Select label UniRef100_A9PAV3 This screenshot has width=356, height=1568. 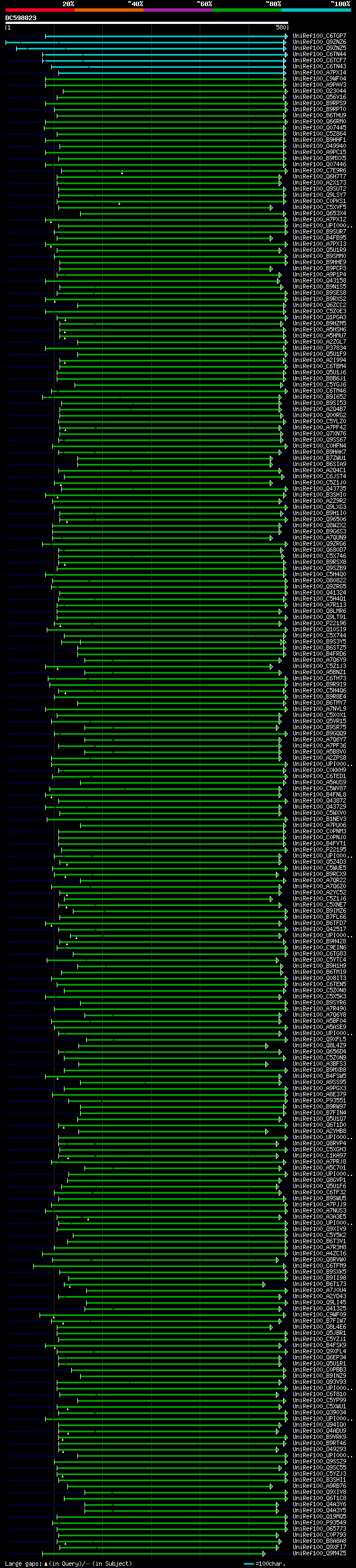[x=319, y=85]
